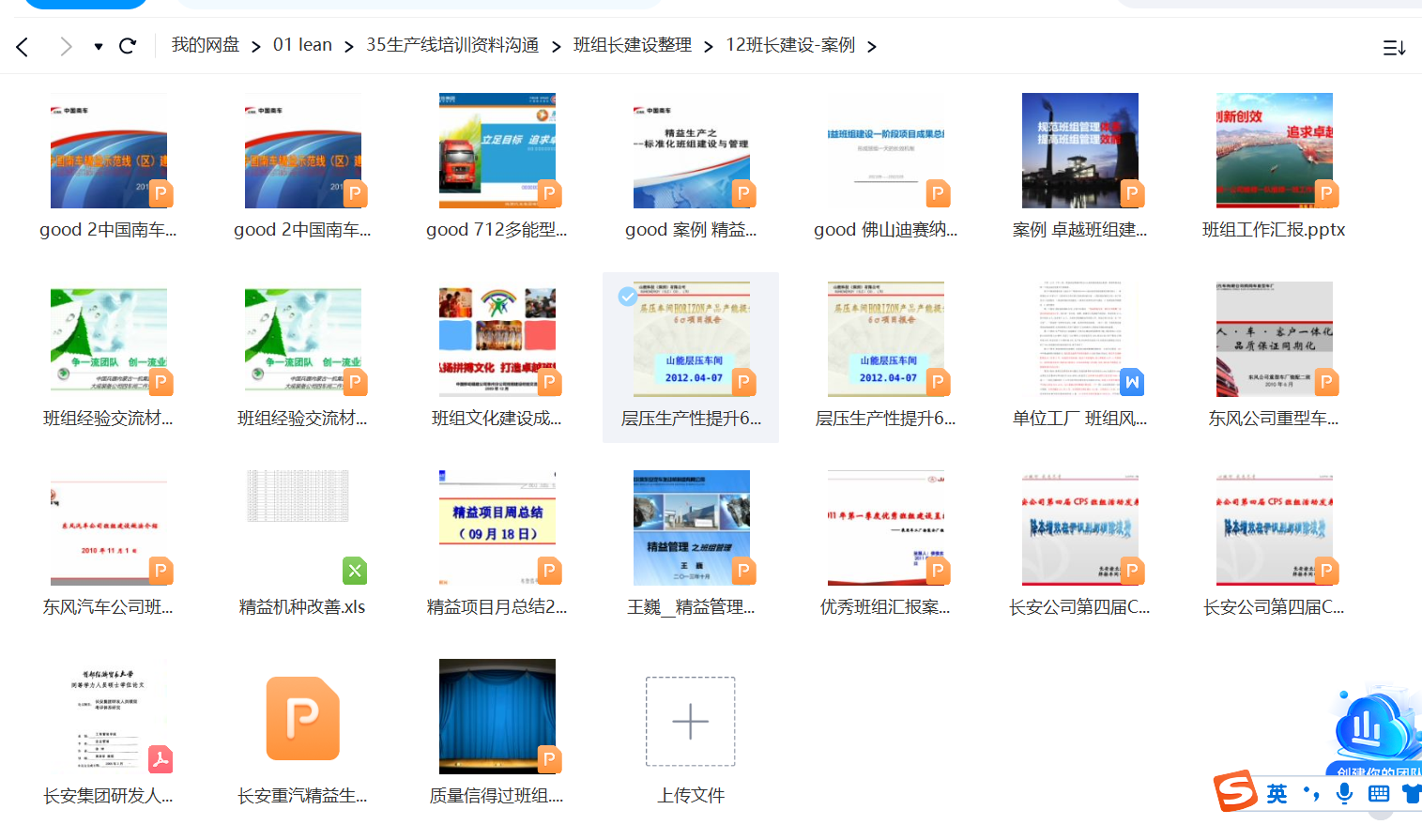Open the 精益机种改善.xls spreadsheet file
The height and width of the screenshot is (840, 1422).
click(x=302, y=527)
